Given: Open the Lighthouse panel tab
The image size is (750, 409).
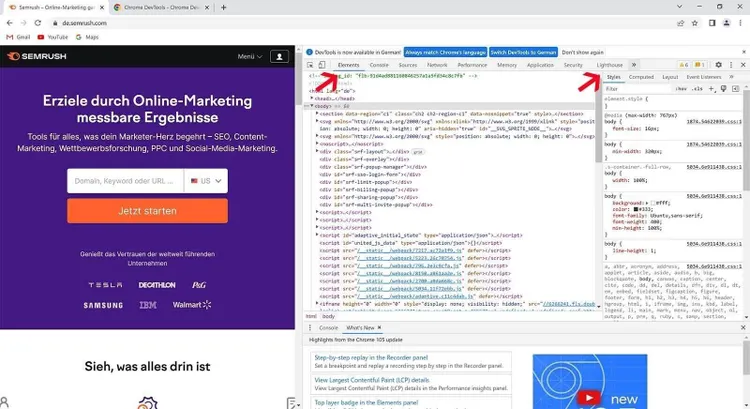Looking at the screenshot, I should [609, 65].
